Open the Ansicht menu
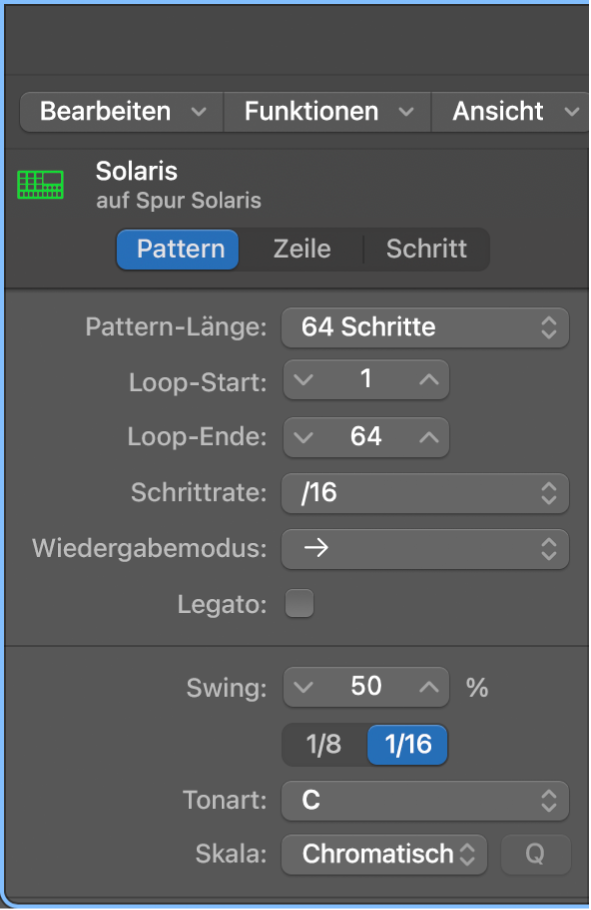Image resolution: width=591 pixels, height=910 pixels. click(508, 111)
